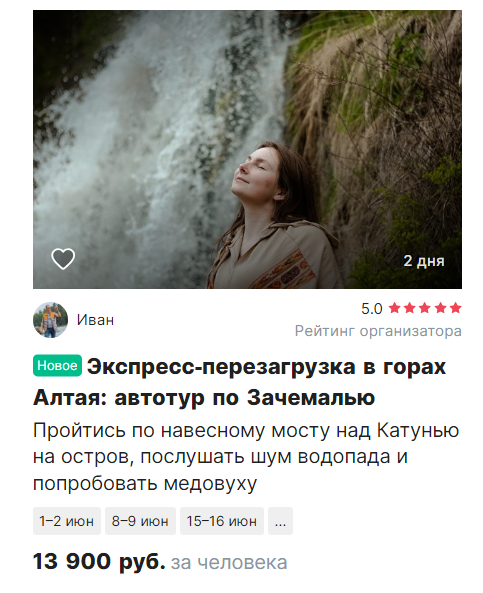The width and height of the screenshot is (483, 593).
Task: Select the 8–9 июн date chip
Action: coord(140,521)
